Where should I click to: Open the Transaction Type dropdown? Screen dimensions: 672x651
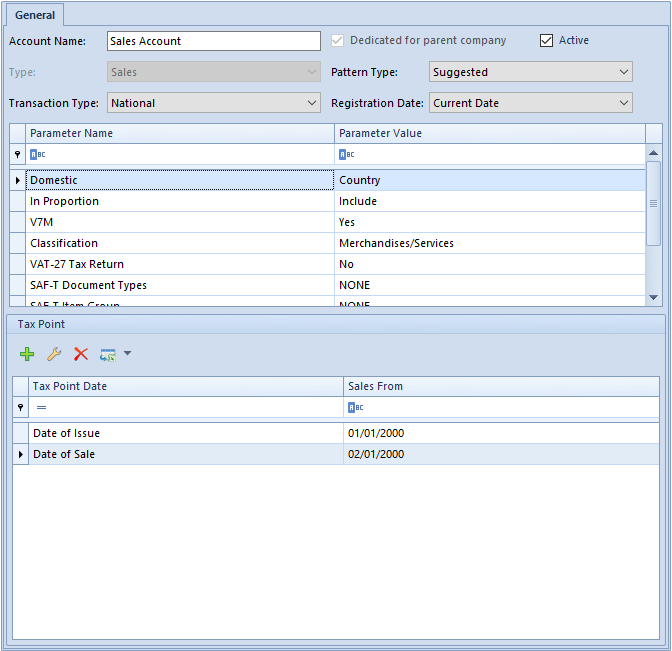pyautogui.click(x=214, y=103)
